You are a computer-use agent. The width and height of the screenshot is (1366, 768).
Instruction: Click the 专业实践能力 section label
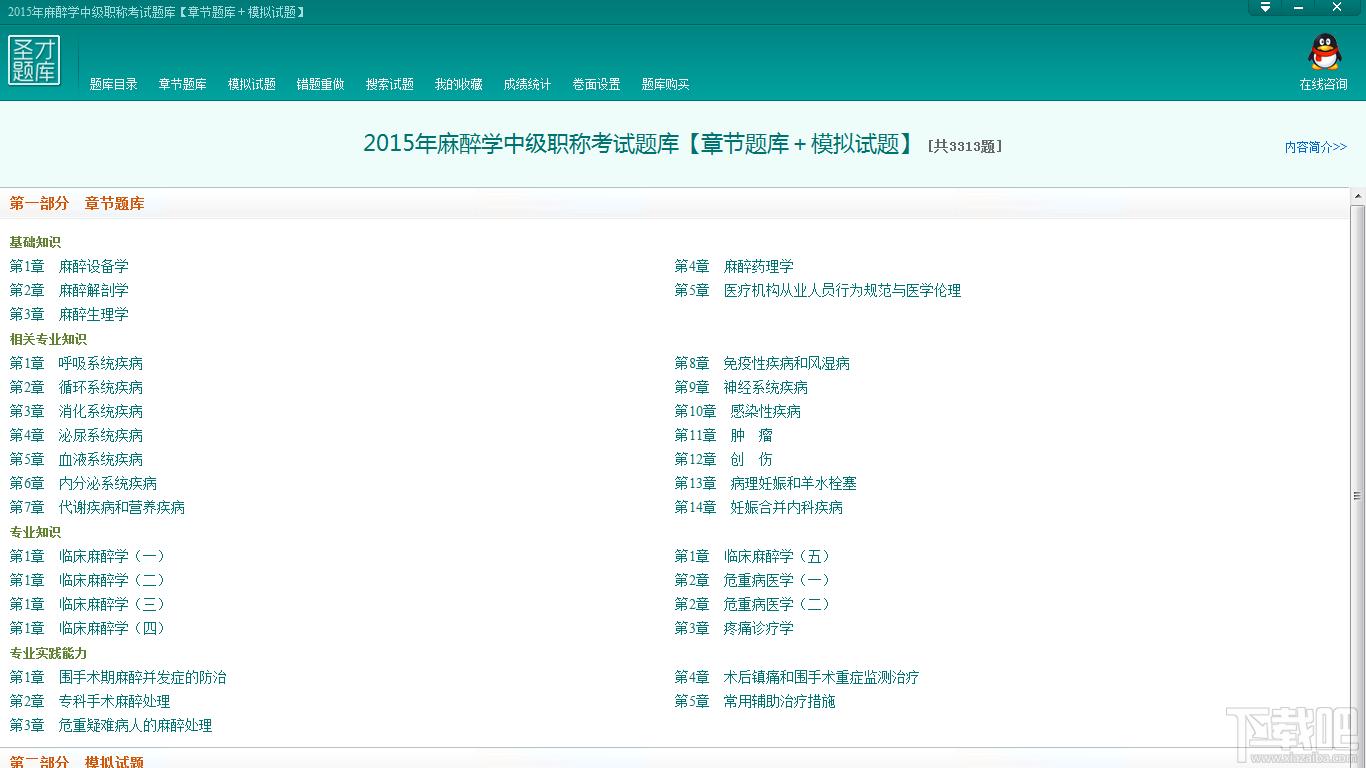tap(48, 653)
